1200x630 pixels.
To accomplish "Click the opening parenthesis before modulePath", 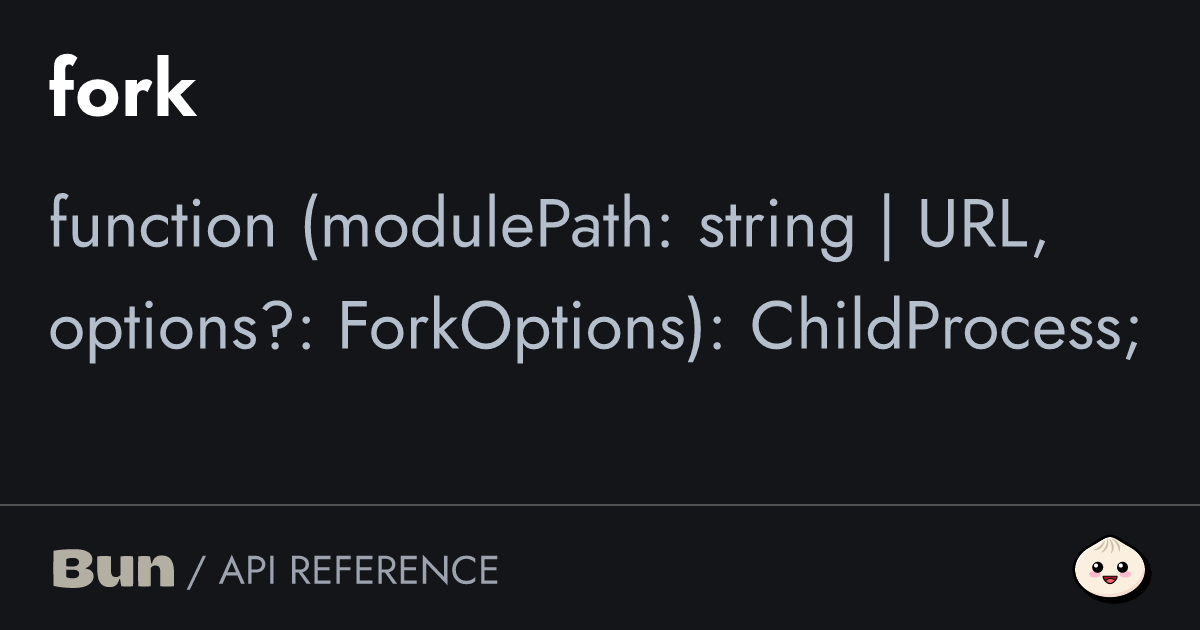I will click(309, 227).
